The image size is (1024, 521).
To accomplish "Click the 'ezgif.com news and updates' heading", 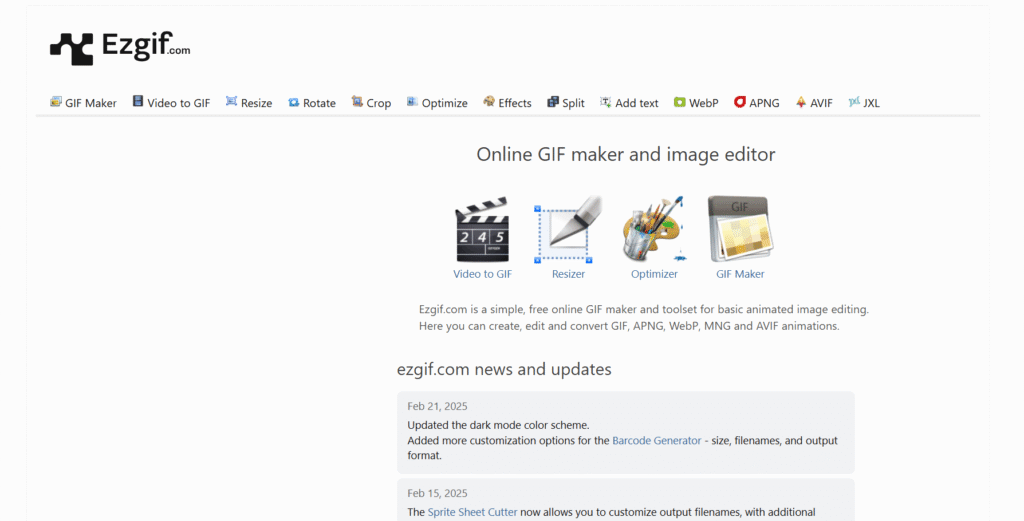I will point(504,370).
